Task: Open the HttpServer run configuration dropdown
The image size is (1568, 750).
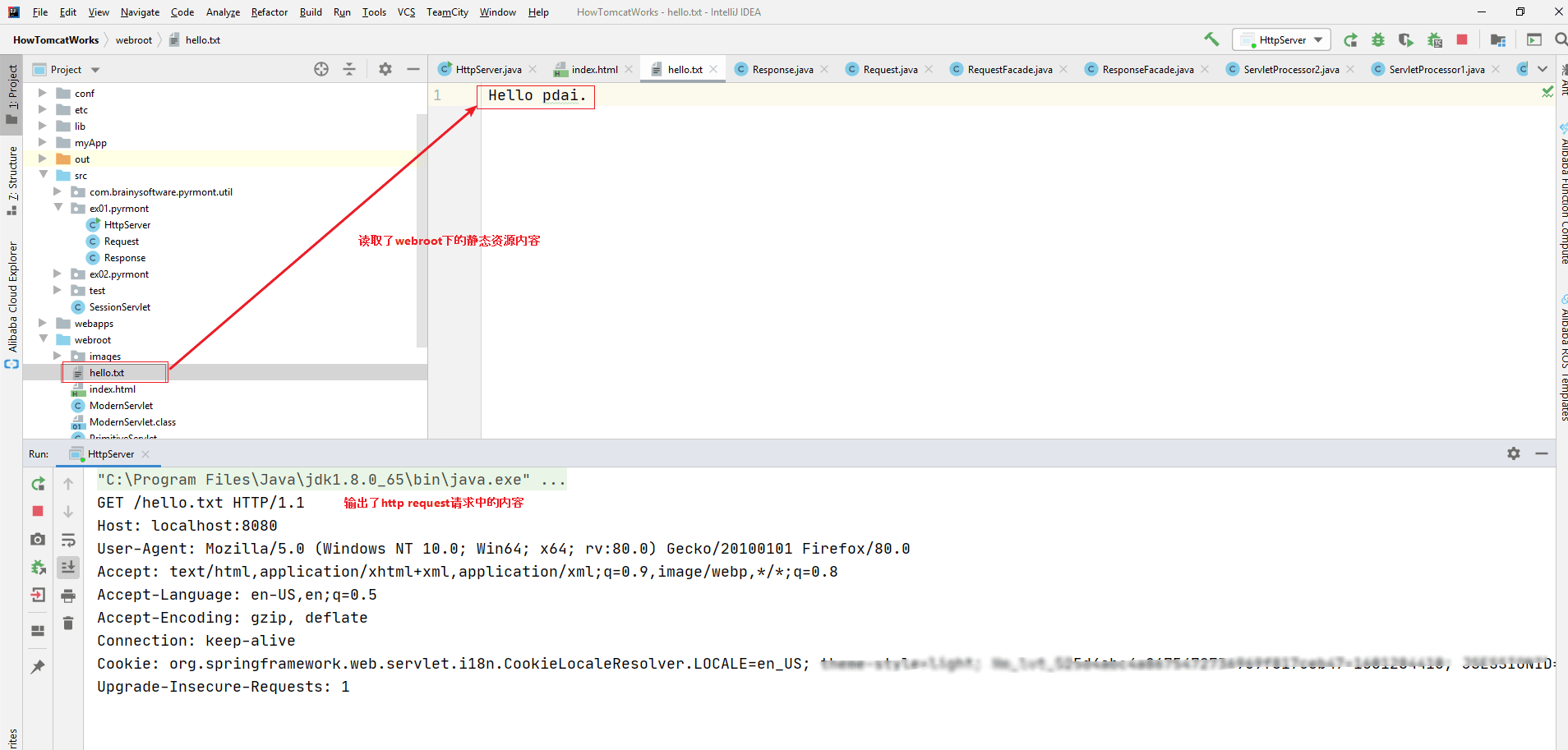Action: click(1282, 39)
